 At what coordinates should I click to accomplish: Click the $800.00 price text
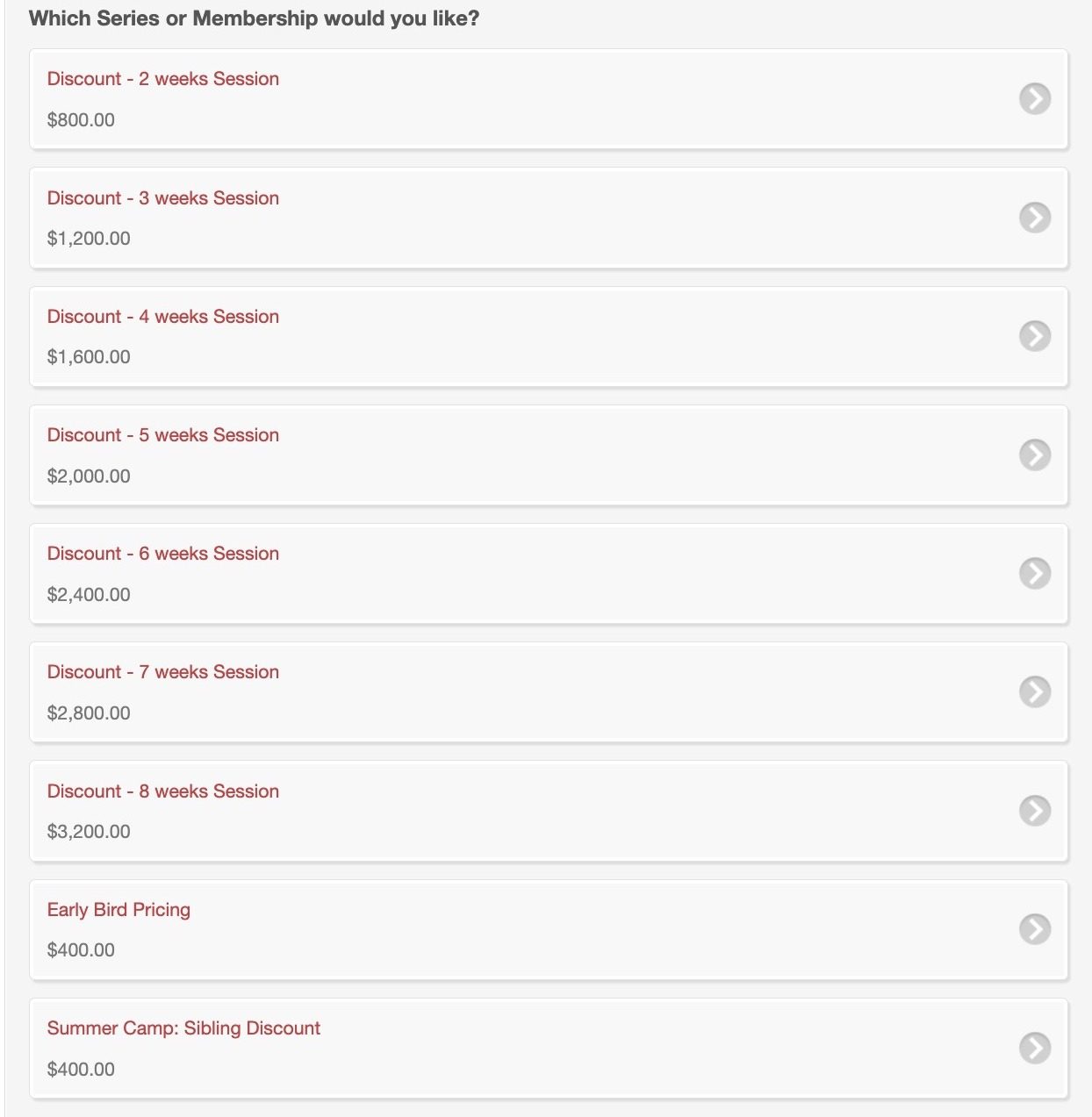[81, 120]
